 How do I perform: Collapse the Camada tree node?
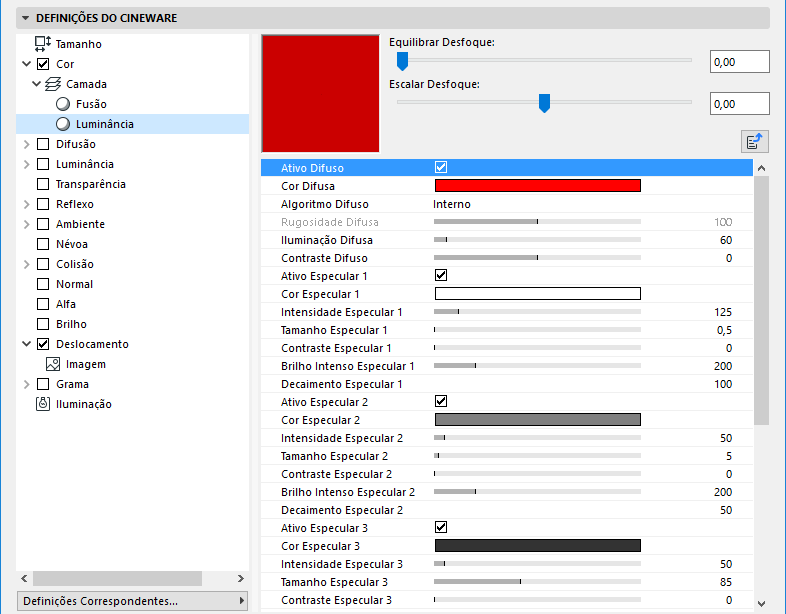coord(36,84)
